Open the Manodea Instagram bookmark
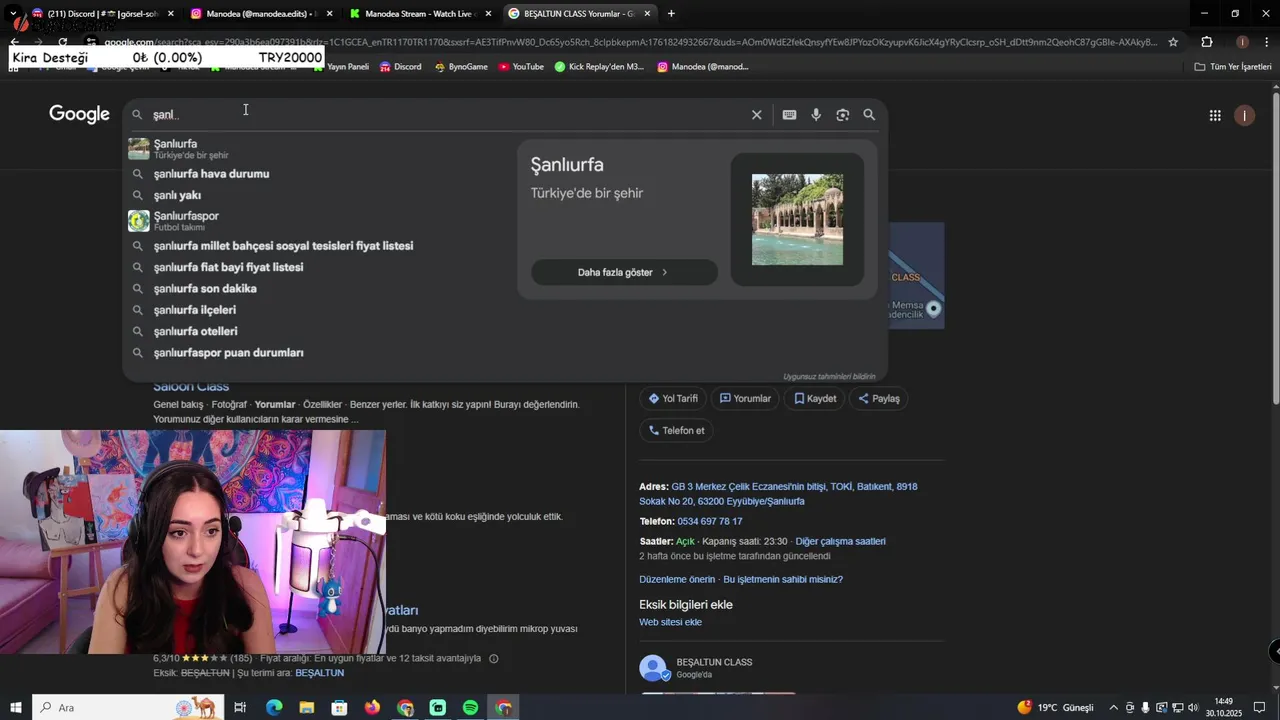The height and width of the screenshot is (720, 1280). click(x=703, y=67)
